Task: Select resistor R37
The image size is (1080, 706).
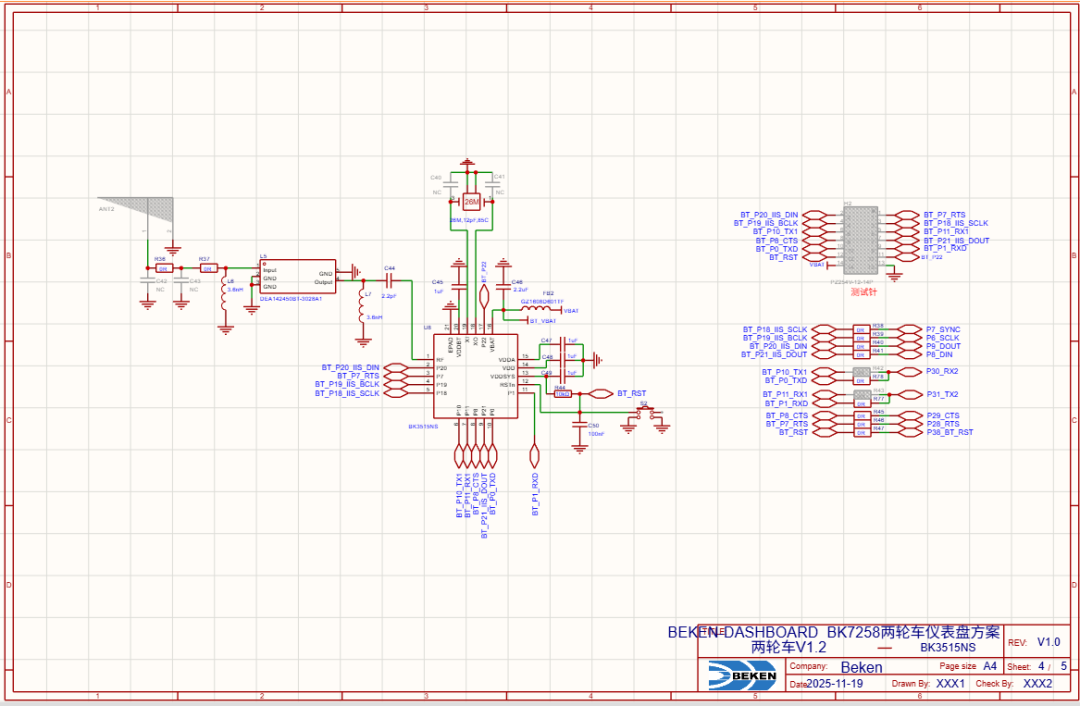Action: click(207, 268)
